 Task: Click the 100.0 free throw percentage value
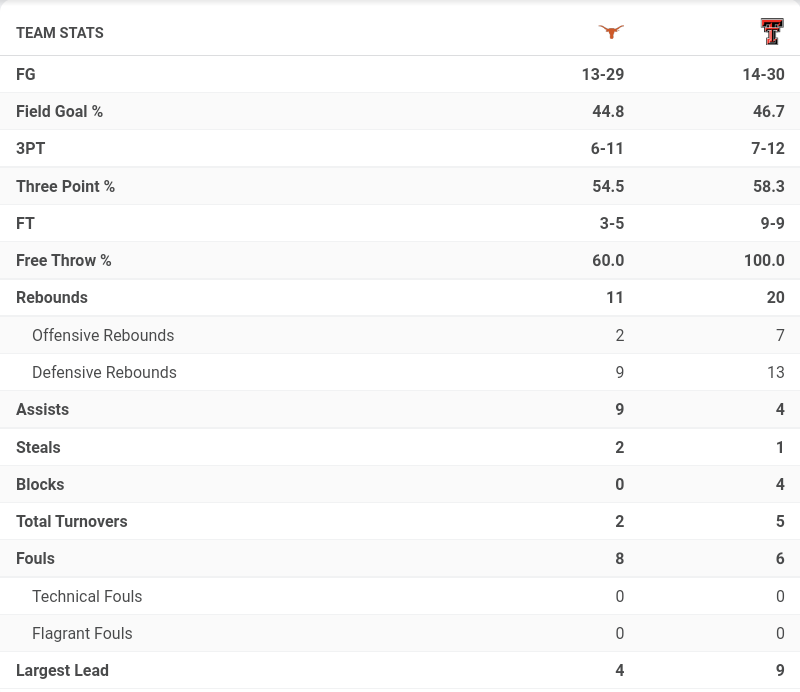click(764, 260)
